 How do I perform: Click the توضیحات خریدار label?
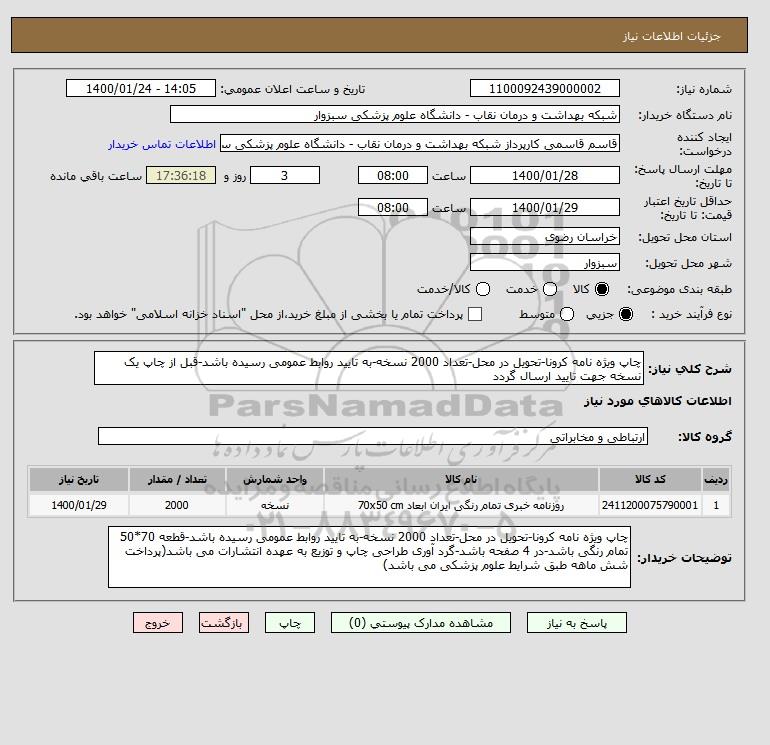684,558
